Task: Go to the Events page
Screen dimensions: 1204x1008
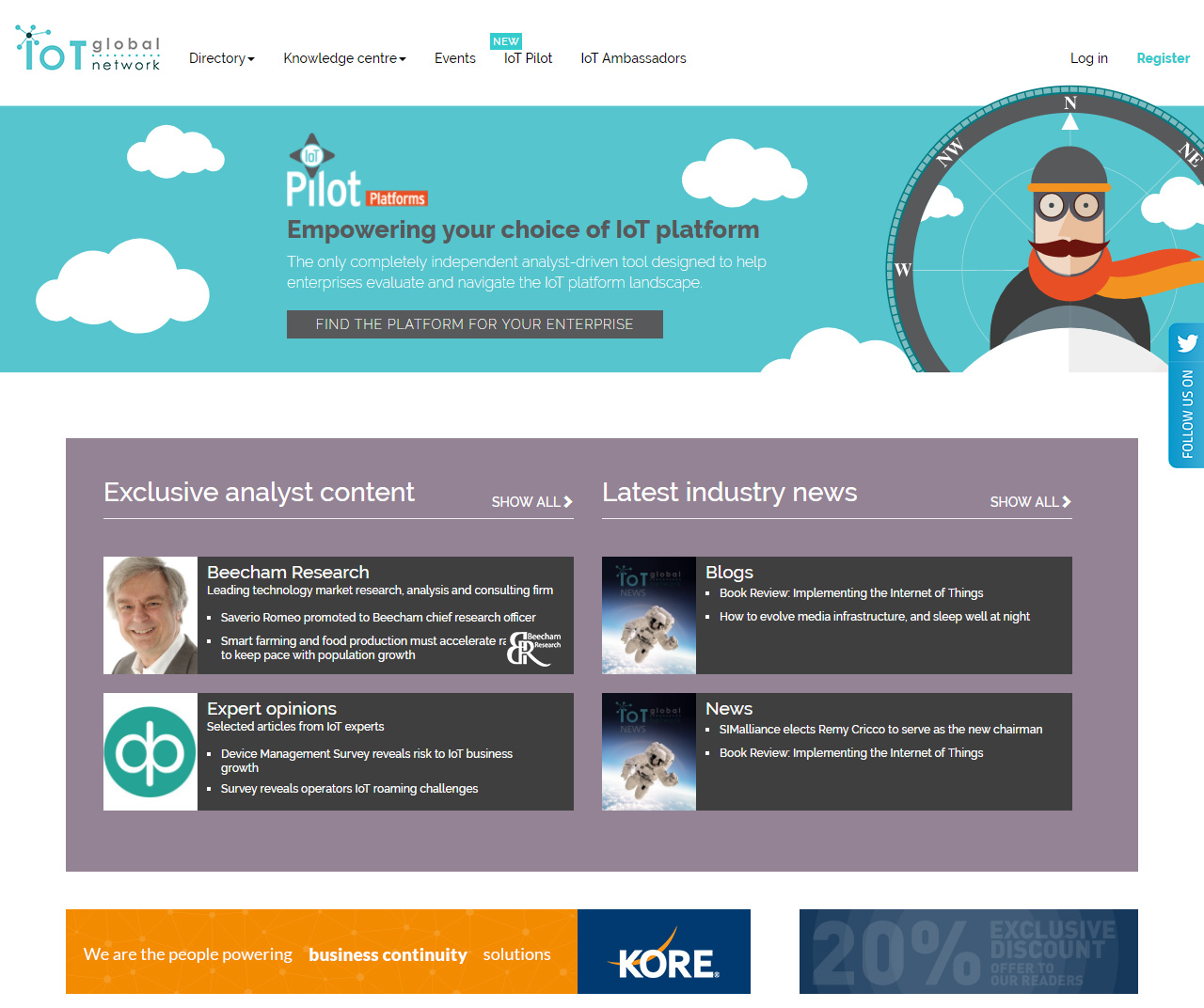Action: [x=454, y=58]
